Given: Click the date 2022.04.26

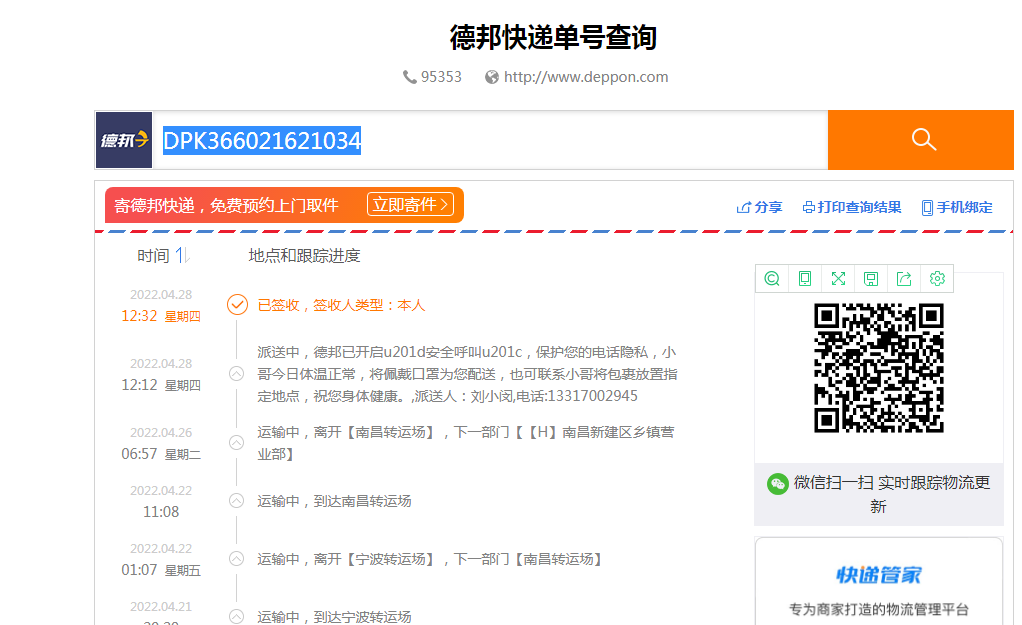Looking at the screenshot, I should click(x=161, y=433).
